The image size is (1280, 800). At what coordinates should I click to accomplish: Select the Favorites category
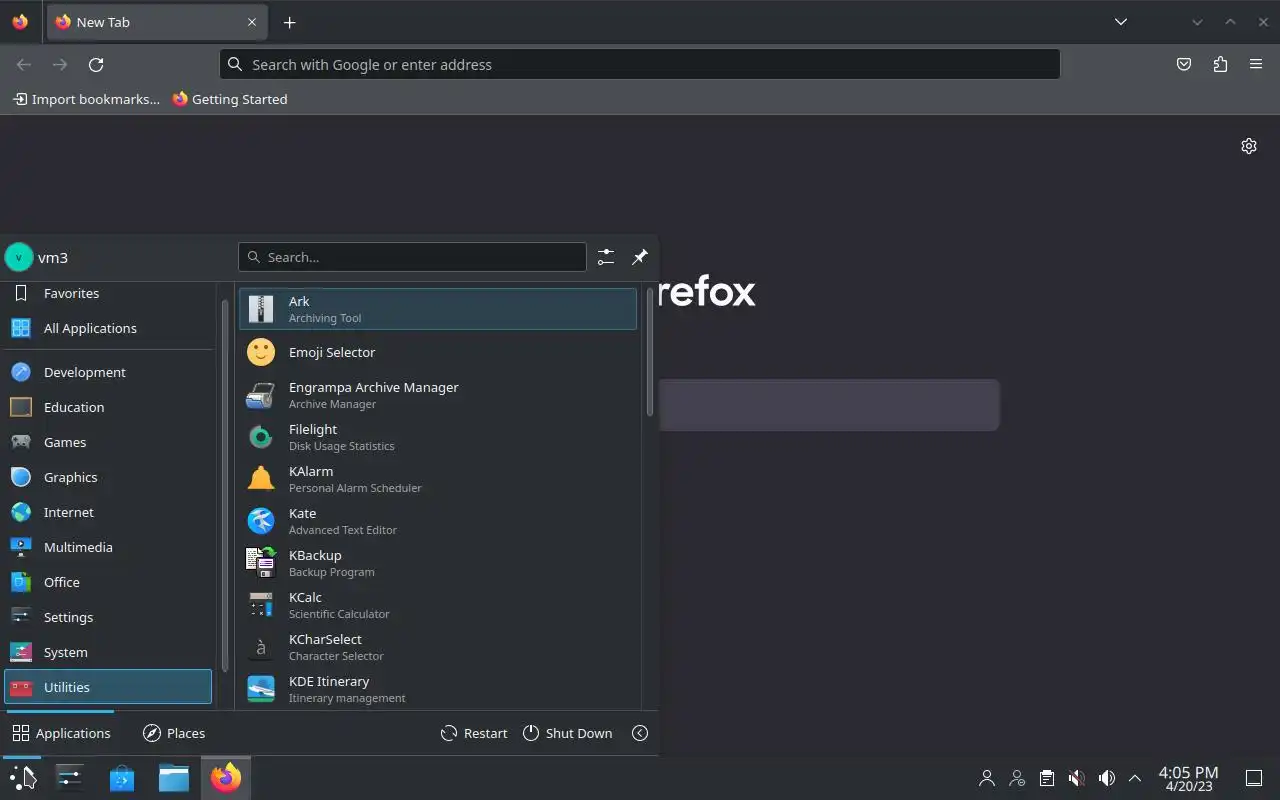click(108, 293)
